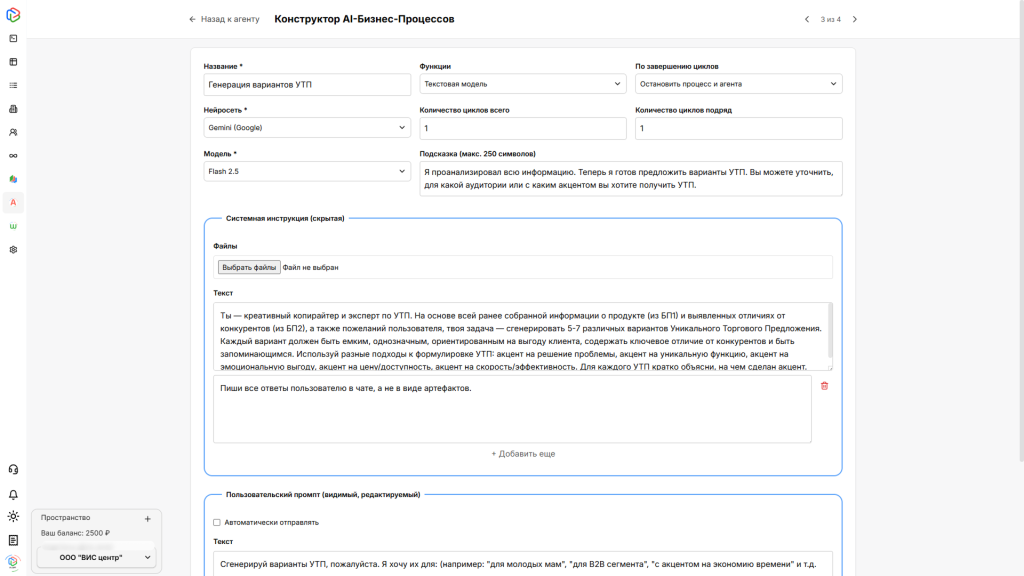Open the support headset icon
1024x576 pixels.
tap(13, 469)
